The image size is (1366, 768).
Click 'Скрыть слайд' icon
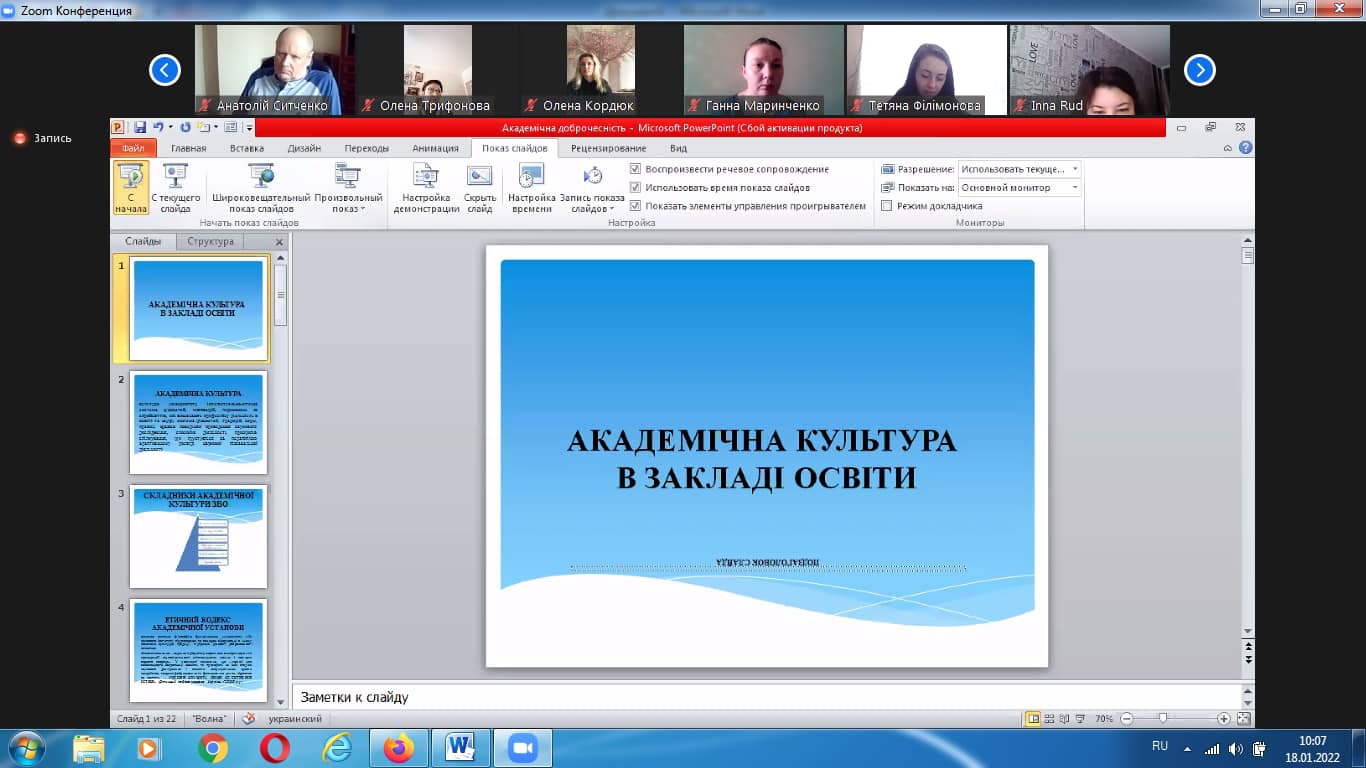[479, 188]
